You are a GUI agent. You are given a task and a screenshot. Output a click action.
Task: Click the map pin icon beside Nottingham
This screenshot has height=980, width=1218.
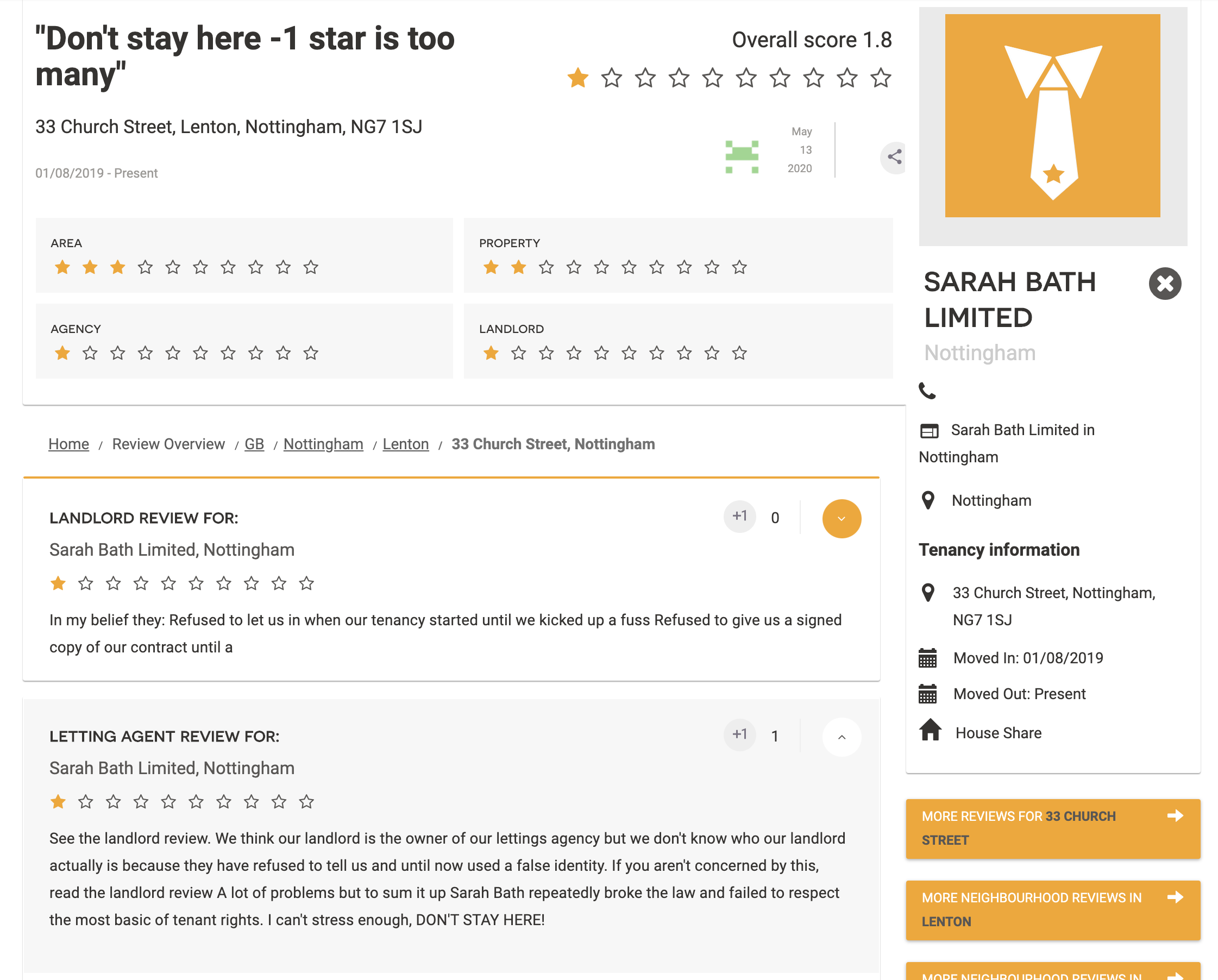(927, 500)
